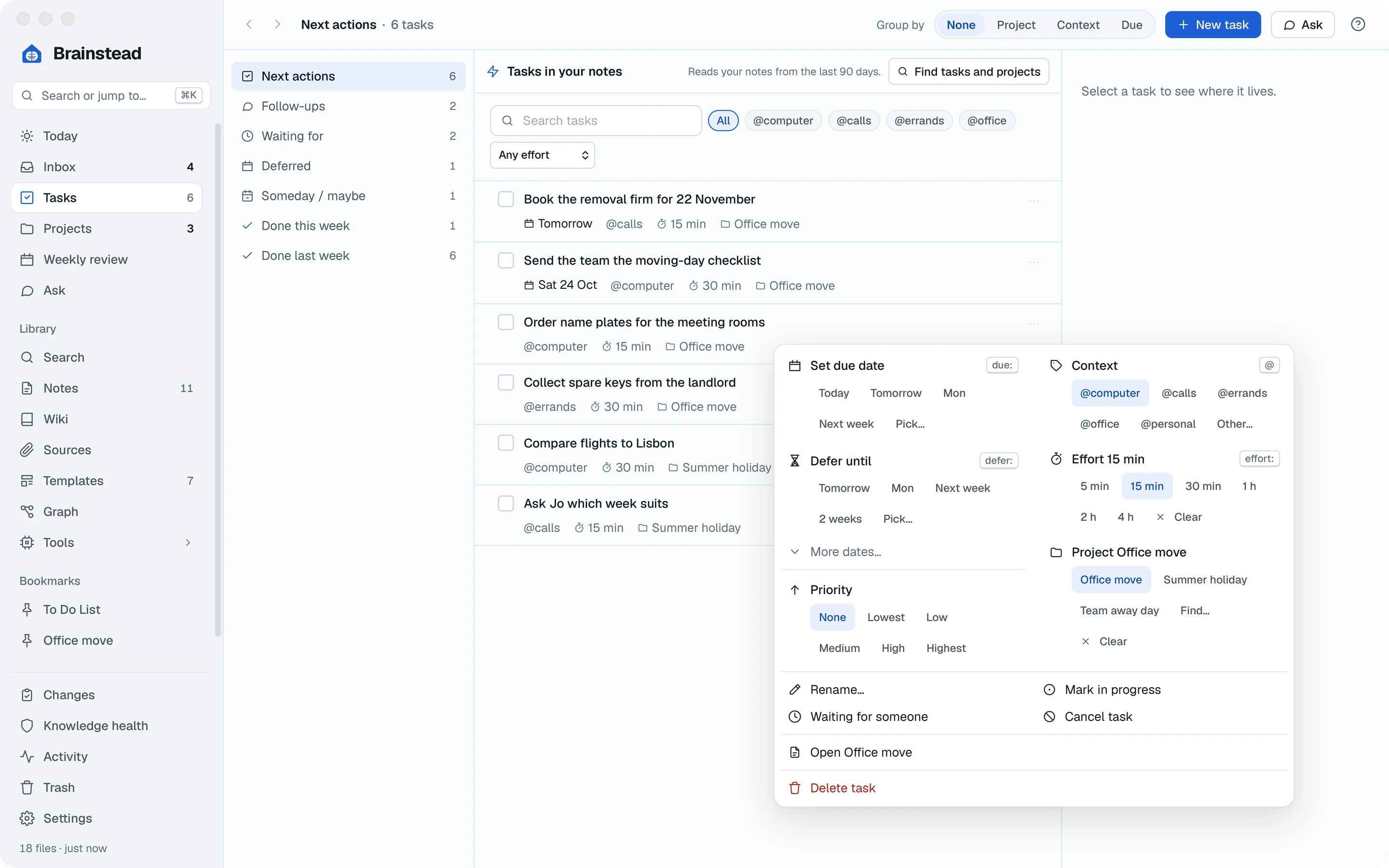Click the Search or jump to field

[x=111, y=95]
